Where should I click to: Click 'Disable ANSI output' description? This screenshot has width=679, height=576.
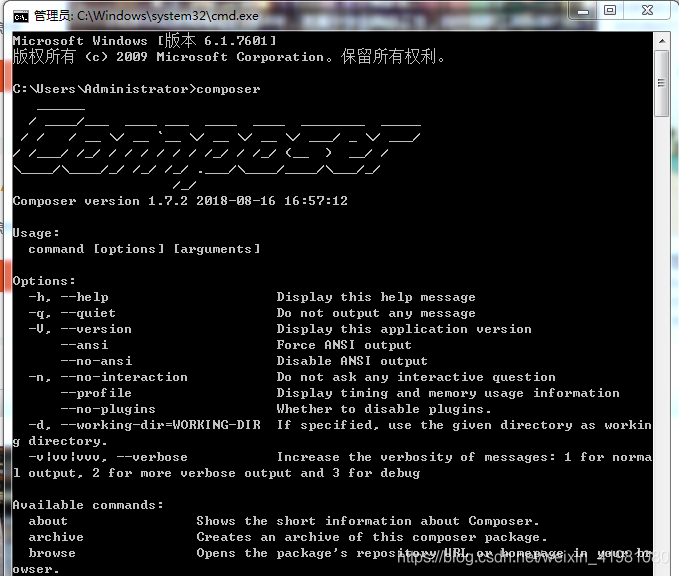[x=352, y=361]
